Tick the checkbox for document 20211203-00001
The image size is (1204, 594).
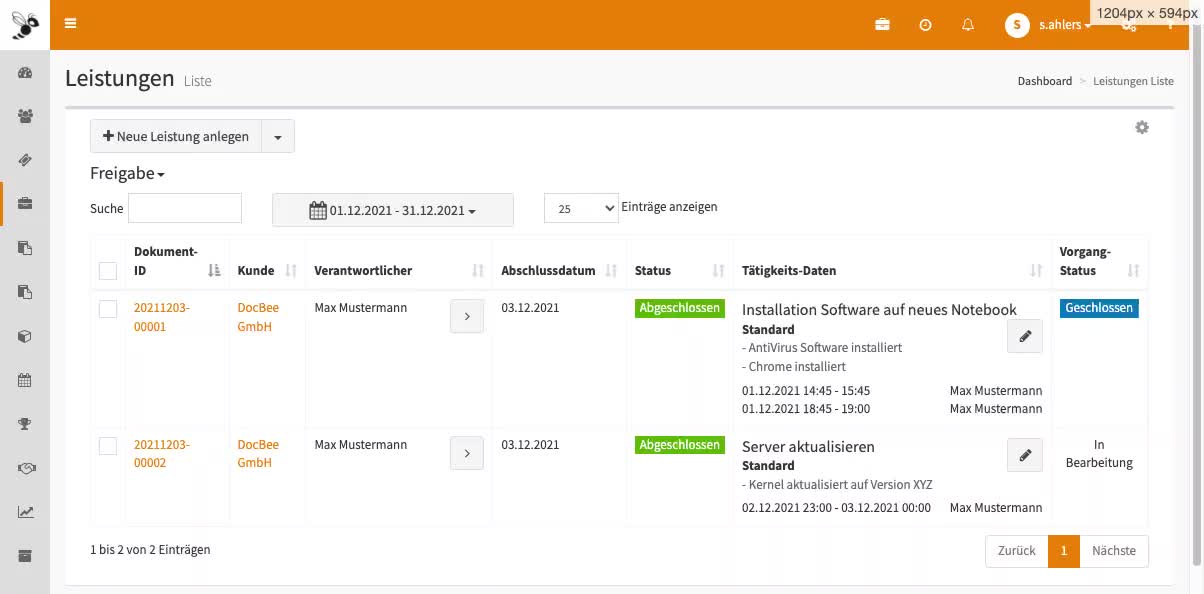pos(108,310)
